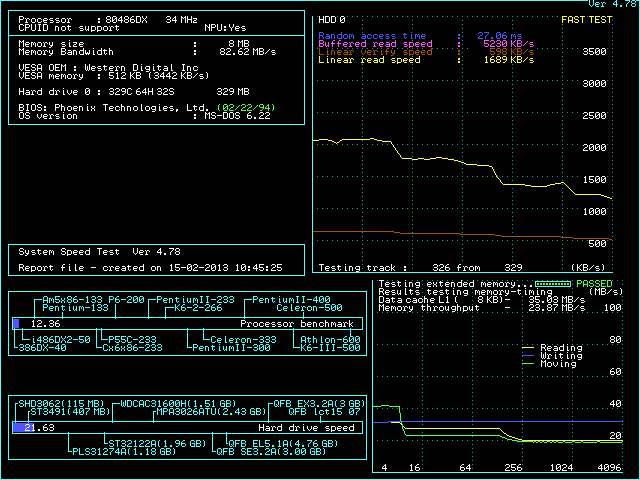640x480 pixels.
Task: Click the Memory throughput 23.87 MB/s value
Action: (556, 308)
